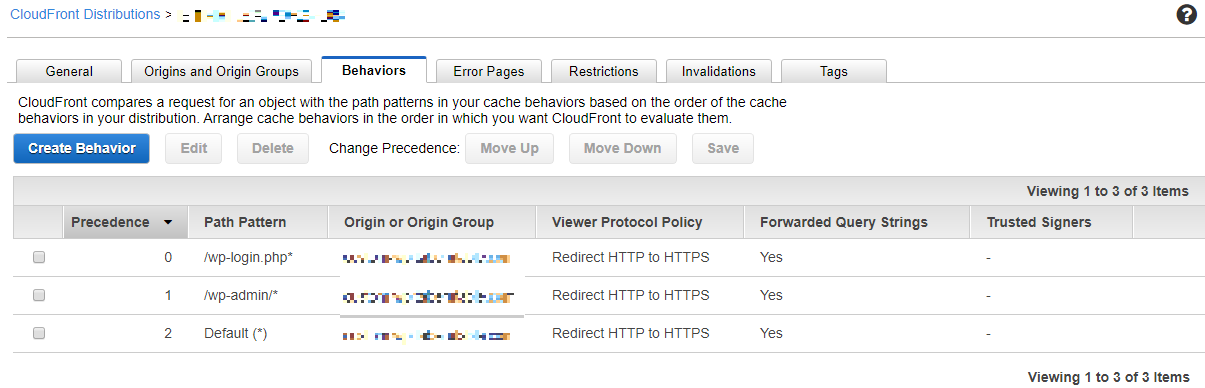This screenshot has height=388, width=1205.
Task: Follow the CloudFront Distributions breadcrumb link
Action: tap(85, 15)
